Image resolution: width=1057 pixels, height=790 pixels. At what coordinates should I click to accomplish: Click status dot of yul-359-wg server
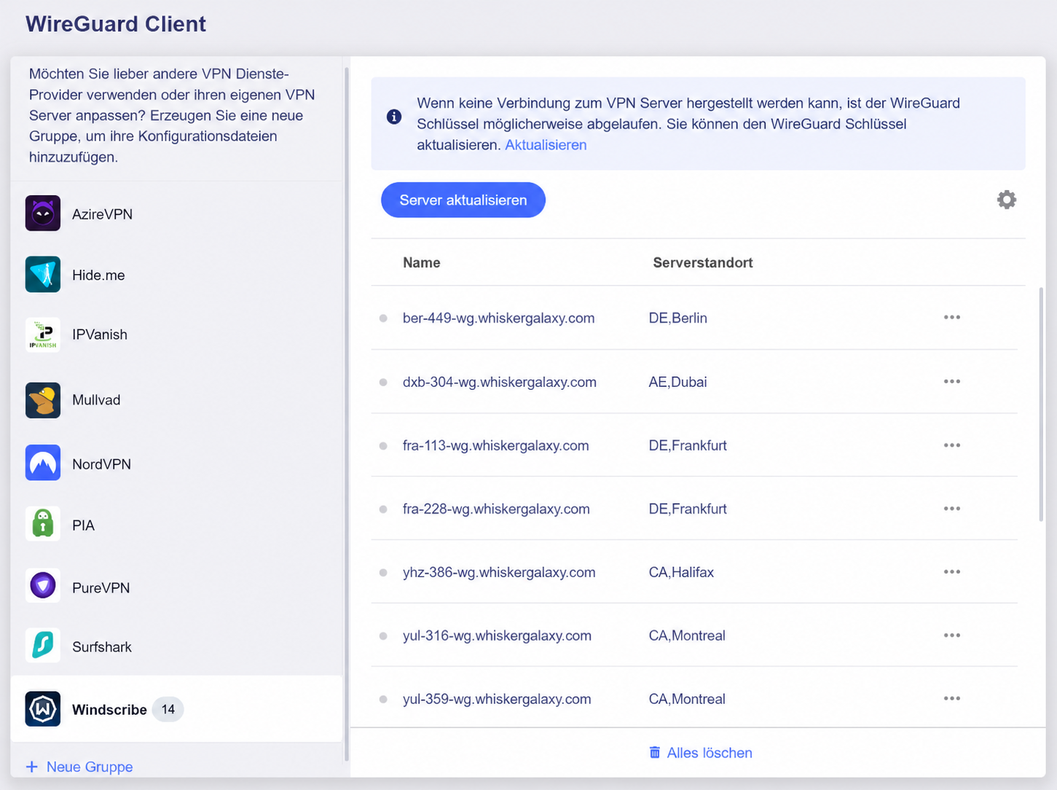coord(383,699)
